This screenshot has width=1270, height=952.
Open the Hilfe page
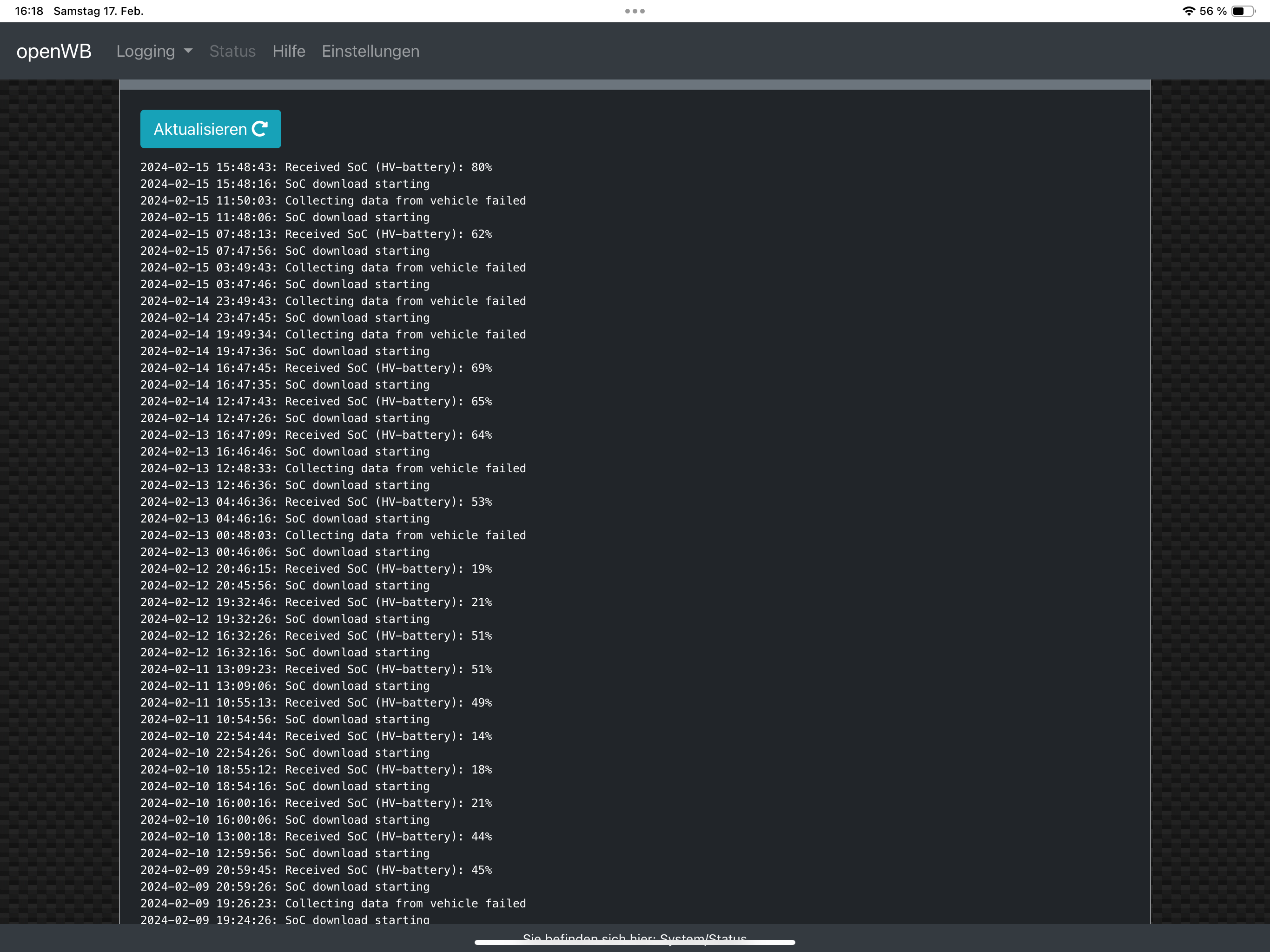point(289,51)
